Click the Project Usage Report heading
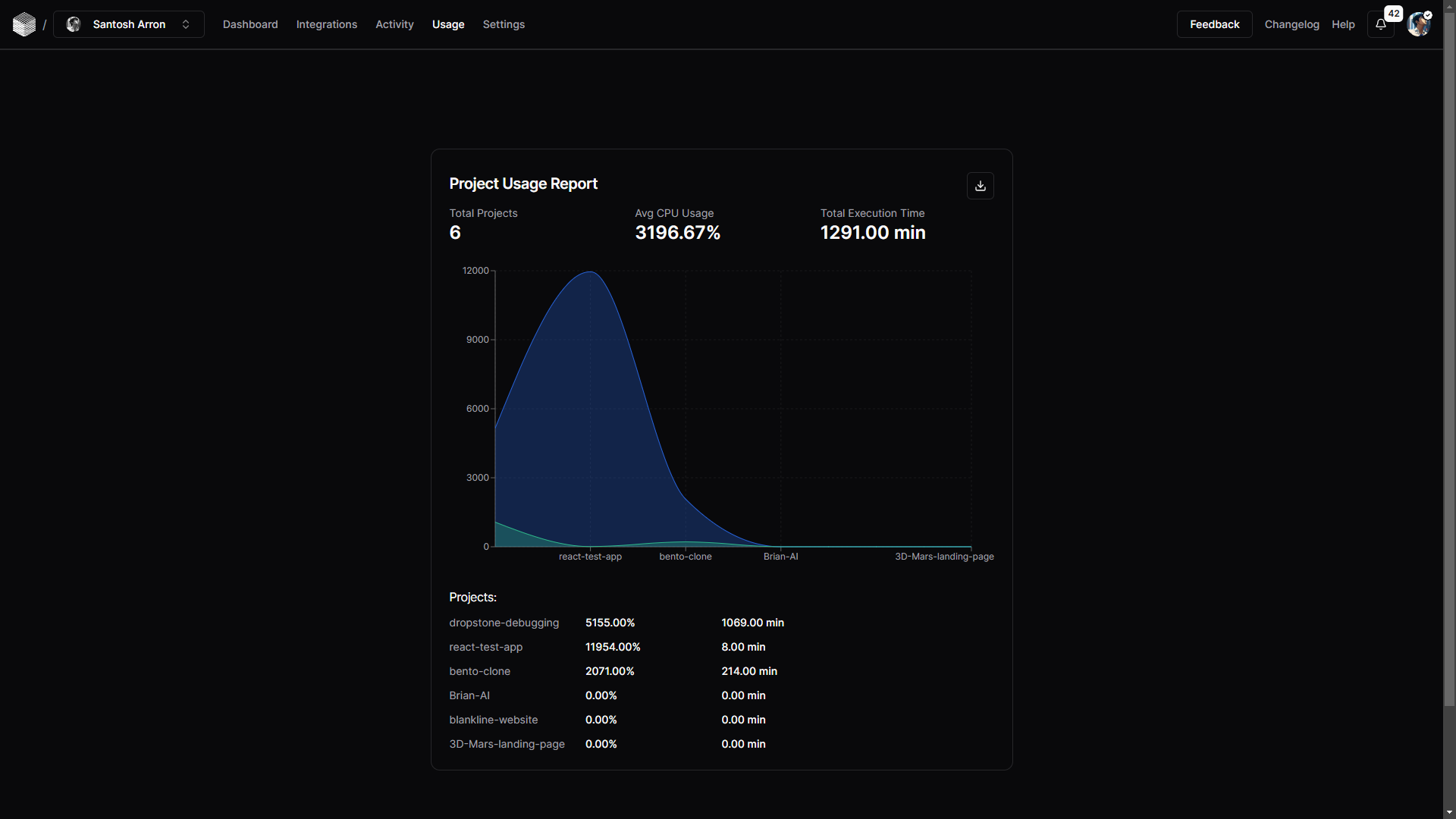 [523, 184]
